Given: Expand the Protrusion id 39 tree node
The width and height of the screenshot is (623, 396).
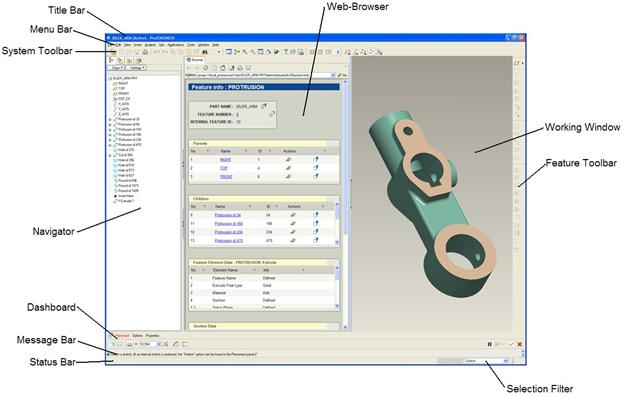Looking at the screenshot, I should click(110, 119).
